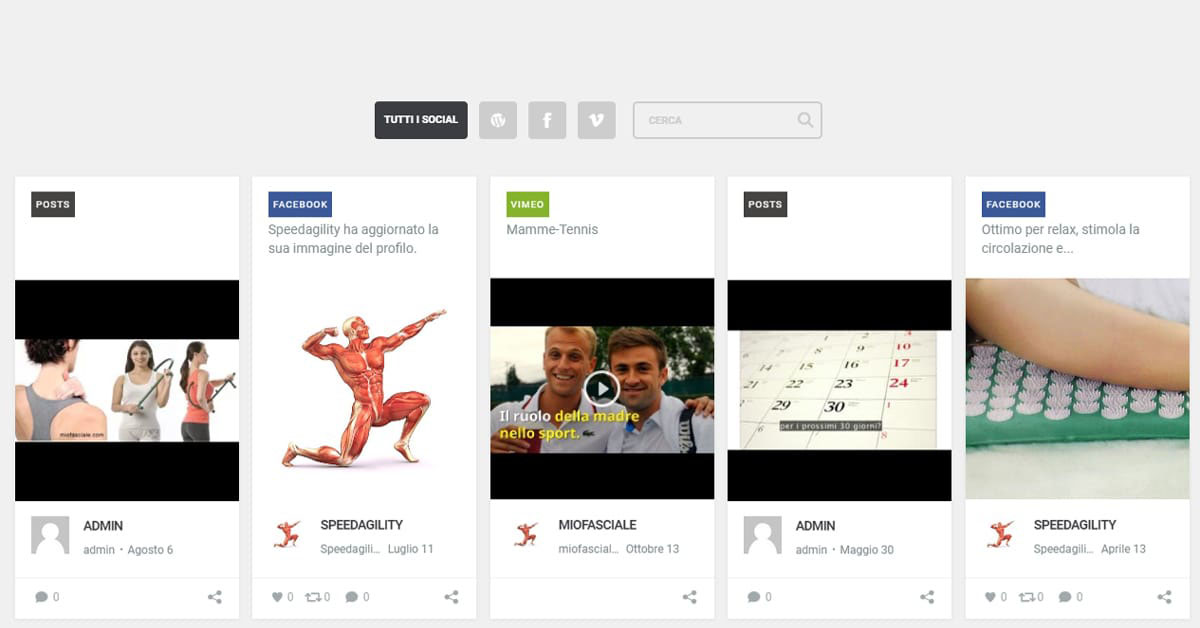
Task: Focus the Cerca search field
Action: pos(727,120)
